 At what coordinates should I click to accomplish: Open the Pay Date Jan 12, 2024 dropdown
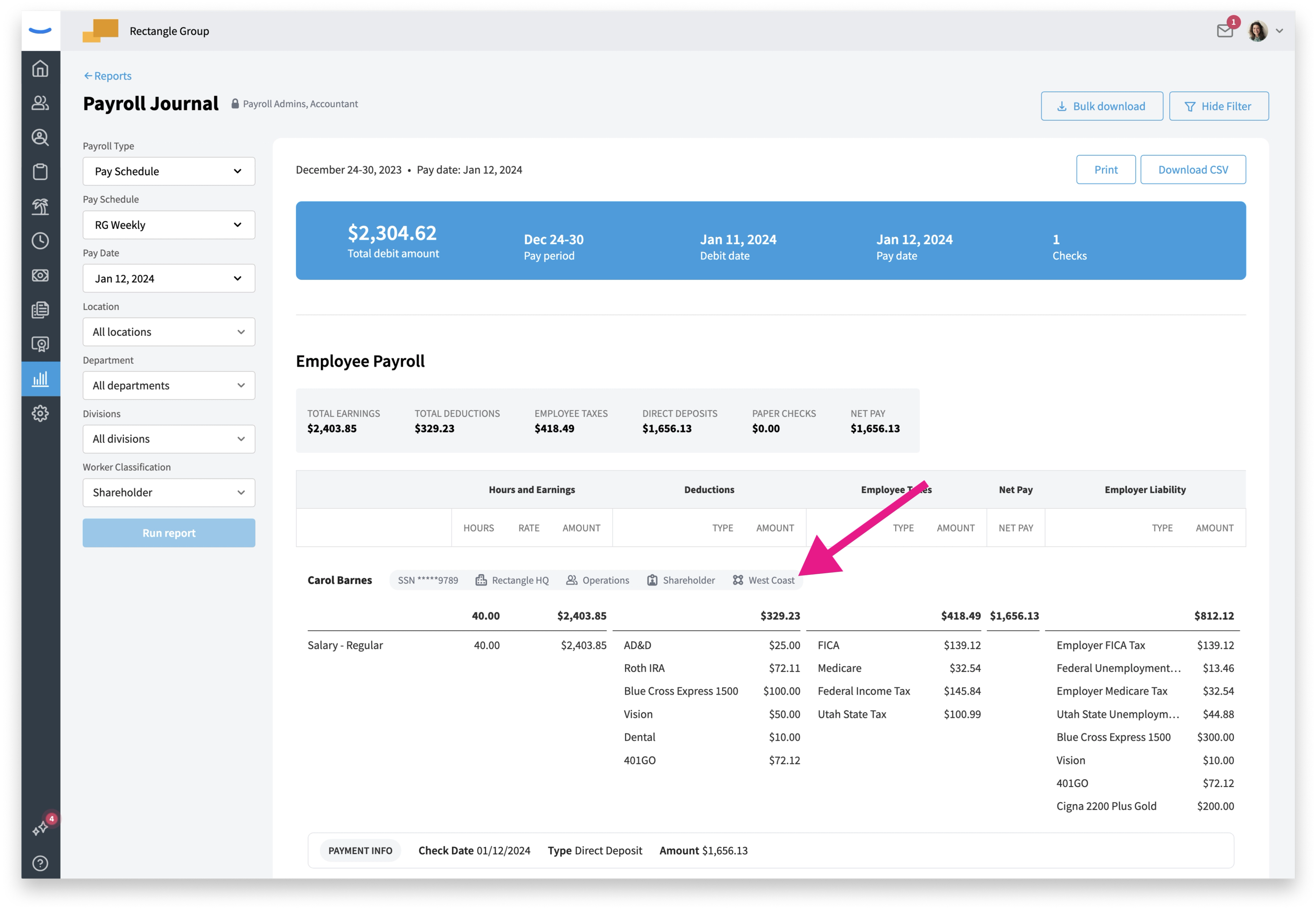[x=169, y=278]
